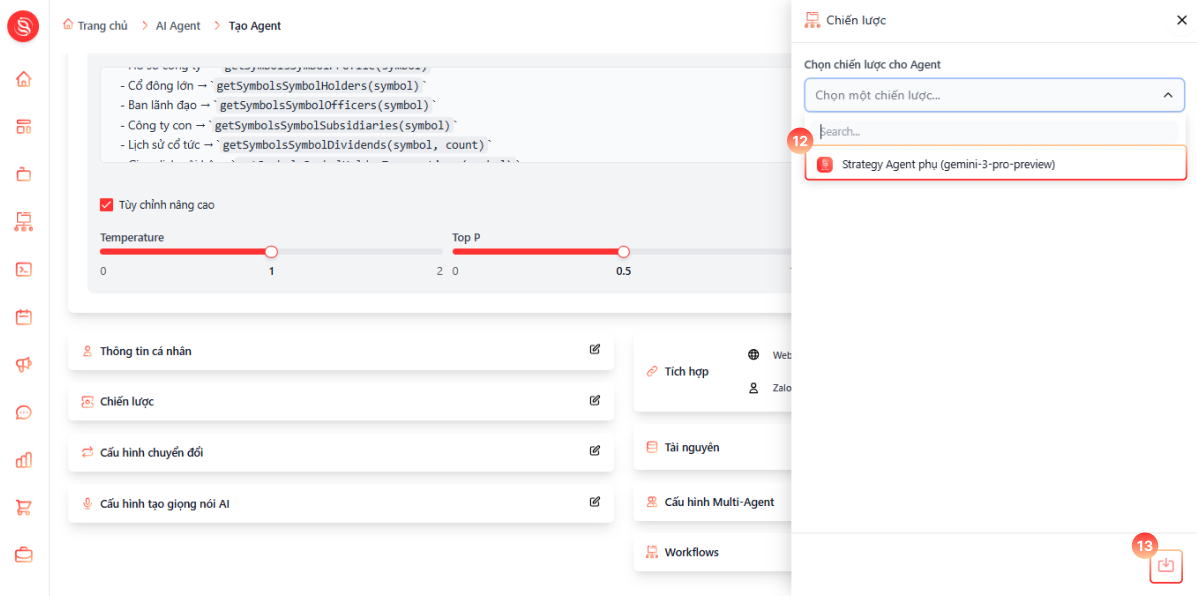This screenshot has width=1197, height=596.
Task: Edit the Thông tin cá nhân section
Action: pos(595,350)
